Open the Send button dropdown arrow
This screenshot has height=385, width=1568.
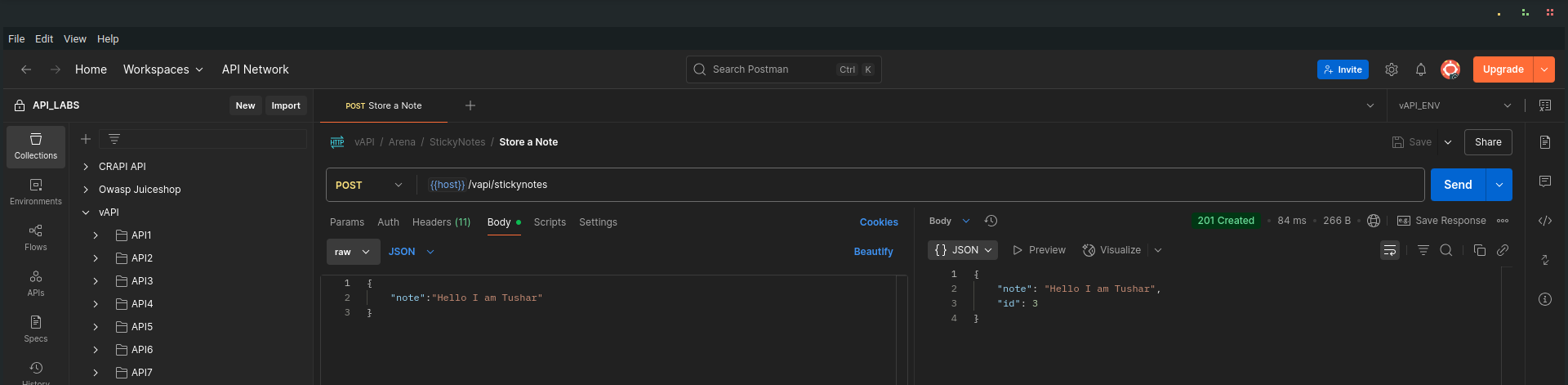click(1499, 185)
